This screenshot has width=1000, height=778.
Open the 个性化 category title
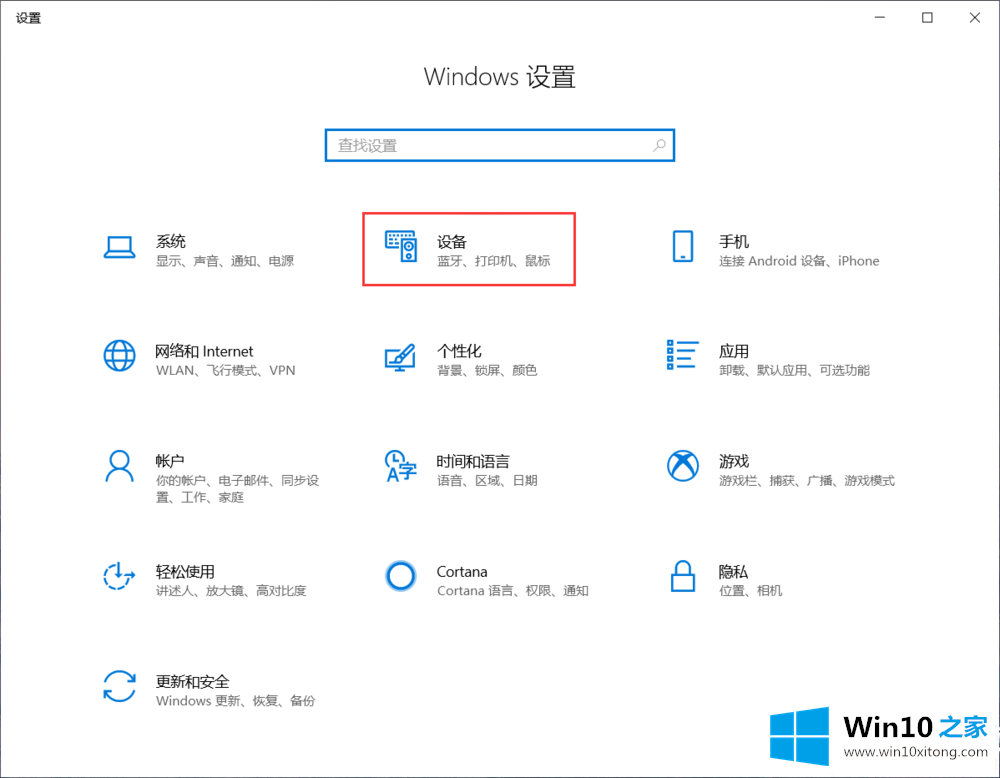pos(459,351)
